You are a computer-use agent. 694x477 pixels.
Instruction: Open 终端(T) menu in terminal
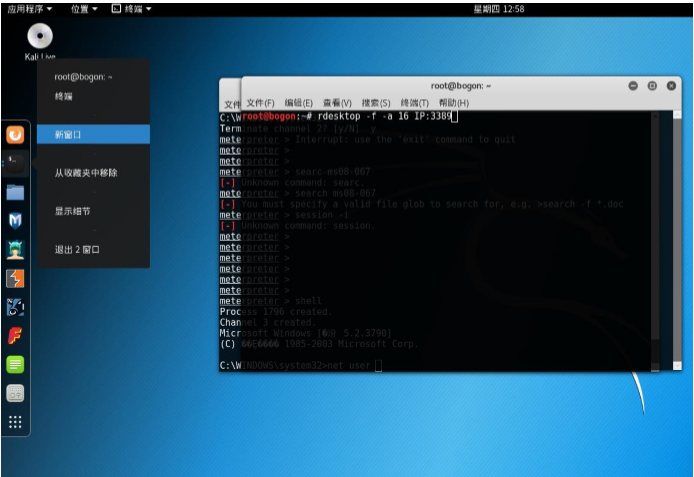click(415, 103)
